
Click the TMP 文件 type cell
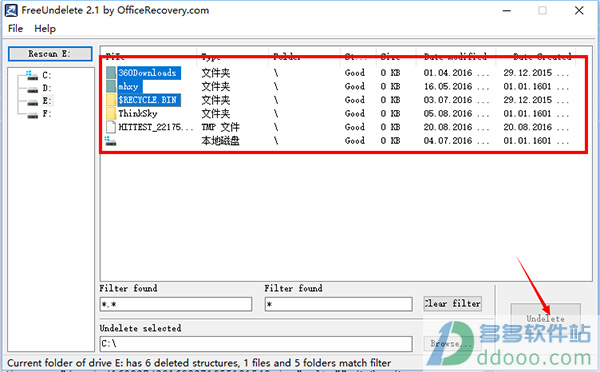(220, 127)
